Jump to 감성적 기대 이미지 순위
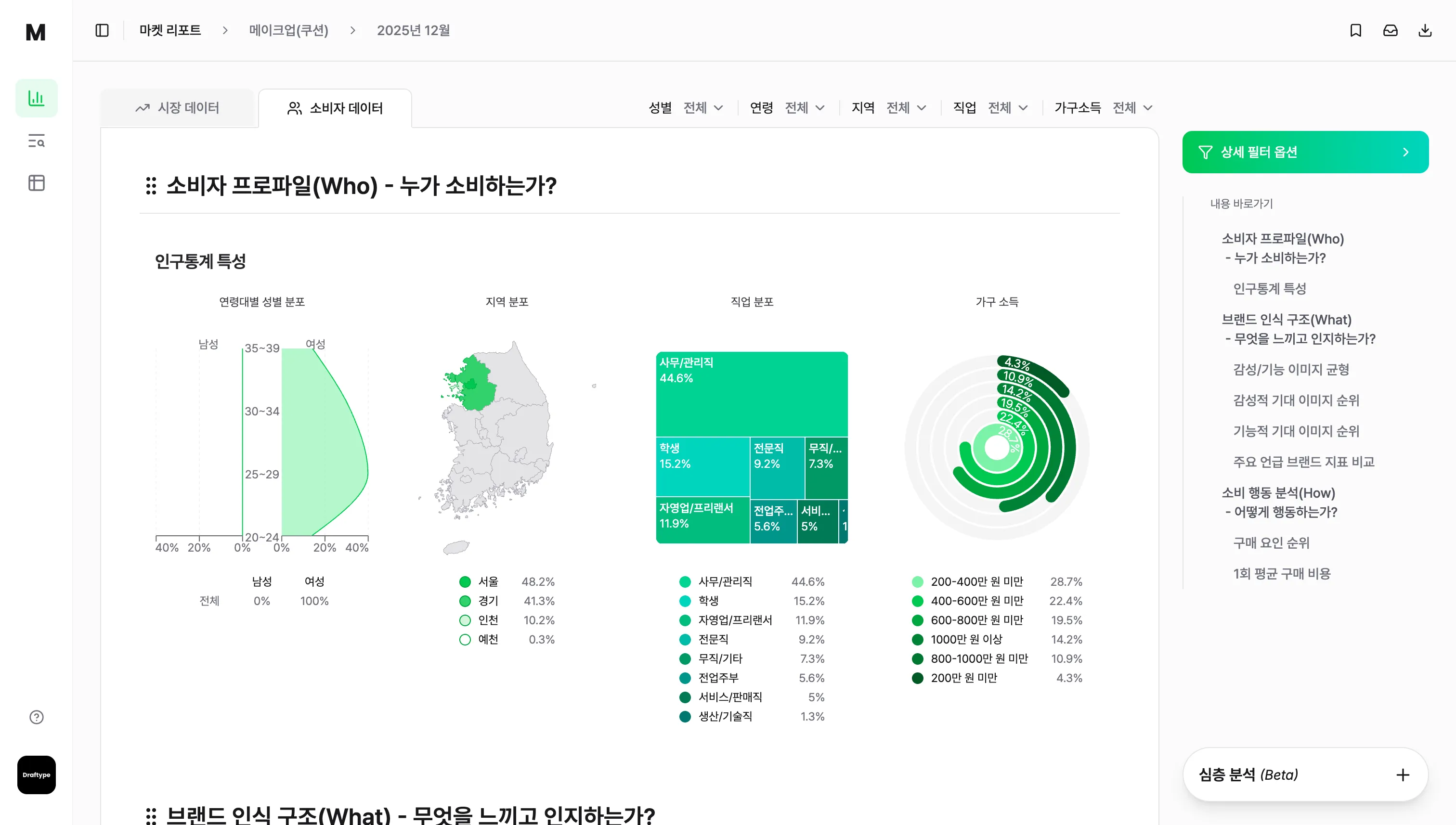The image size is (1456, 825). tap(1296, 400)
